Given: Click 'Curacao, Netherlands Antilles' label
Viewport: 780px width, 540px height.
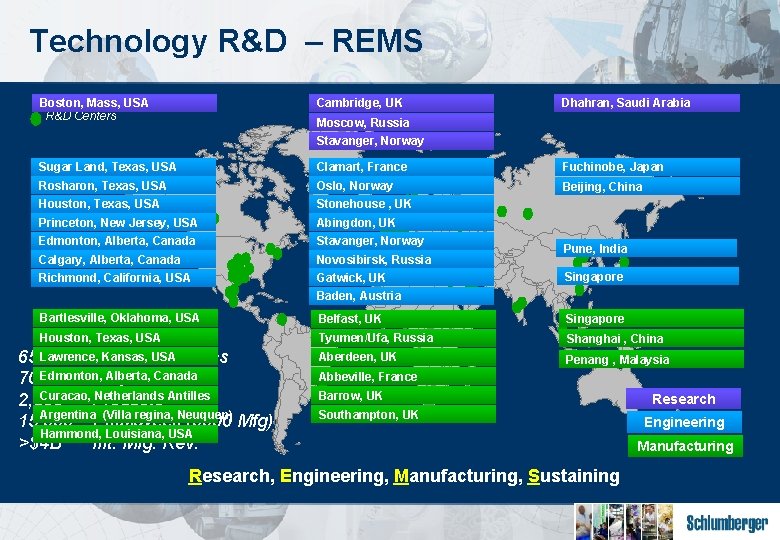Looking at the screenshot, I should click(125, 396).
